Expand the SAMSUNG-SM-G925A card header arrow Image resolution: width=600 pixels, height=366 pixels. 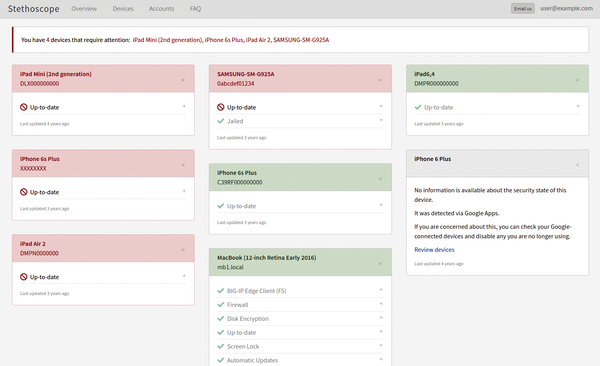(380, 80)
